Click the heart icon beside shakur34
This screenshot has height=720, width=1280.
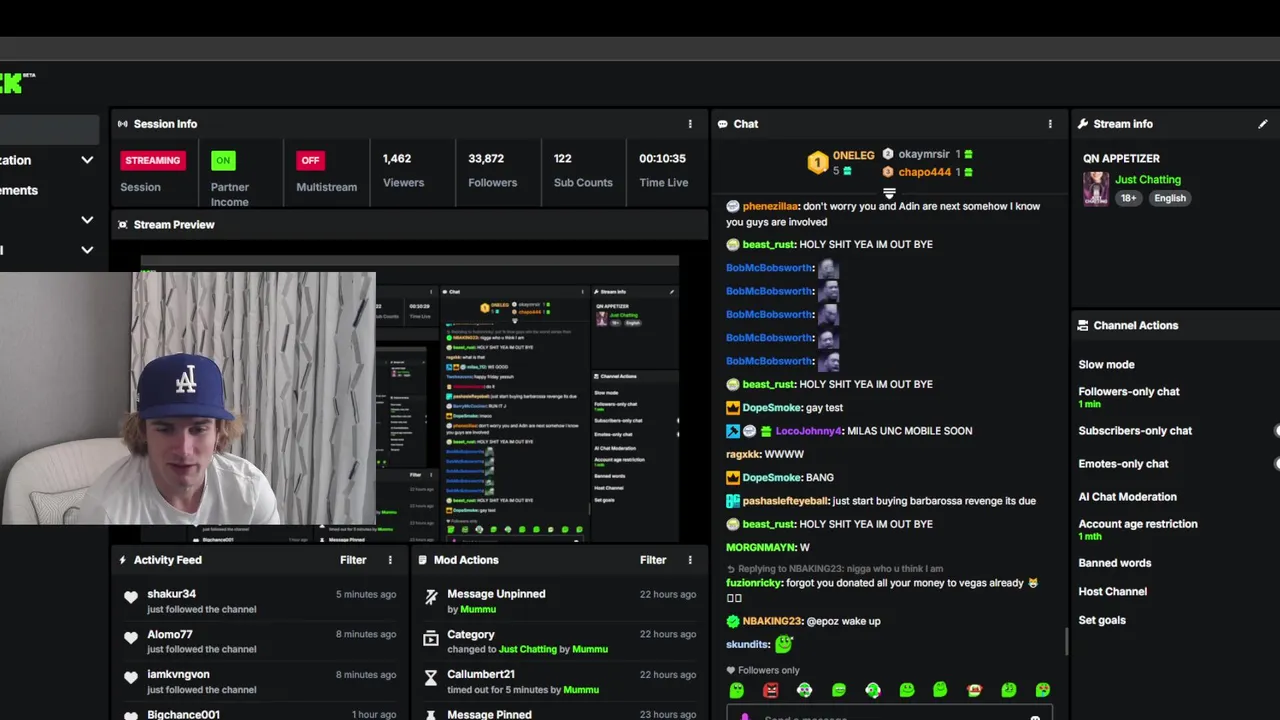tap(131, 597)
